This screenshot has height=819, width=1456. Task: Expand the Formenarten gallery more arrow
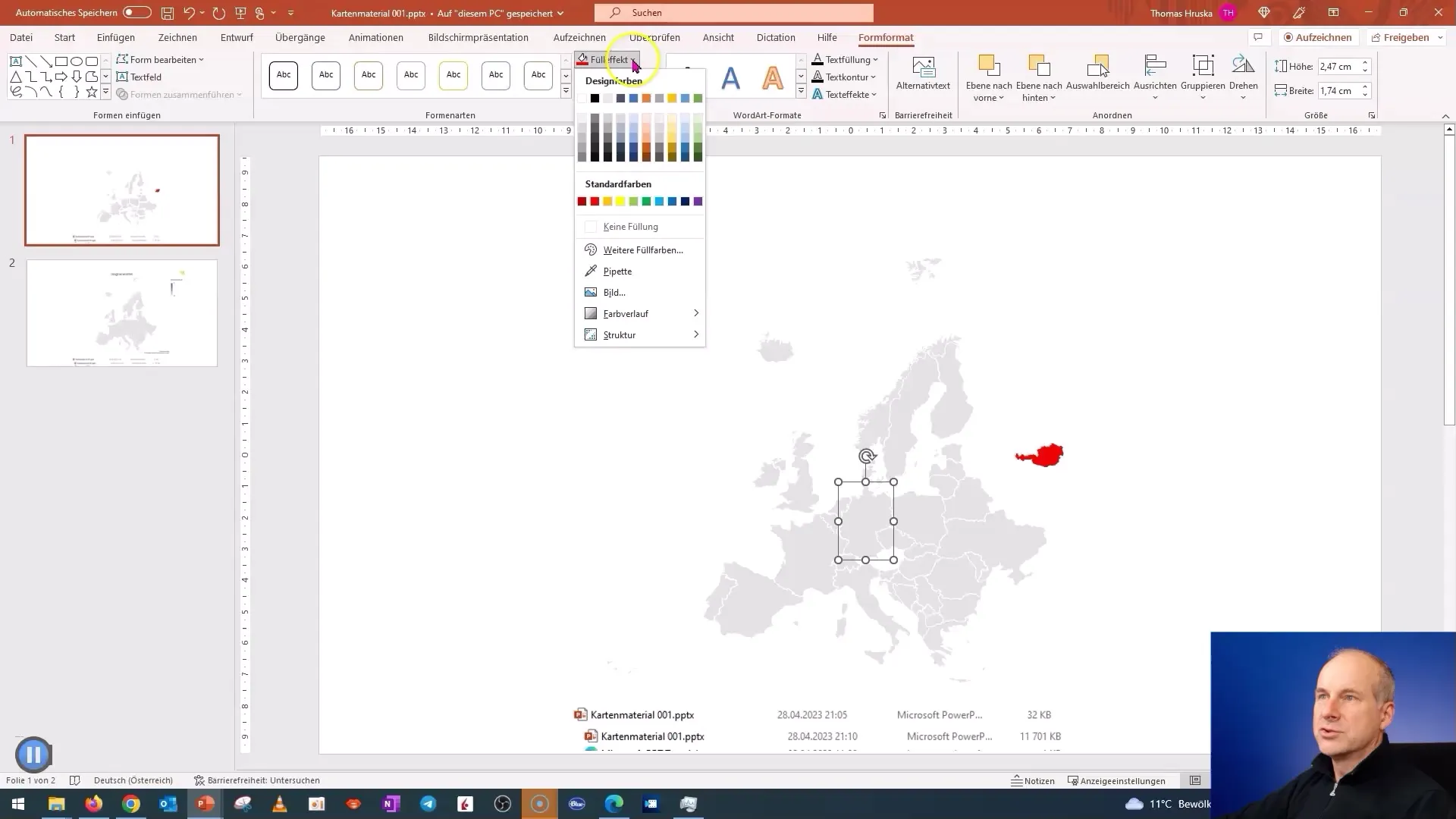(x=566, y=92)
